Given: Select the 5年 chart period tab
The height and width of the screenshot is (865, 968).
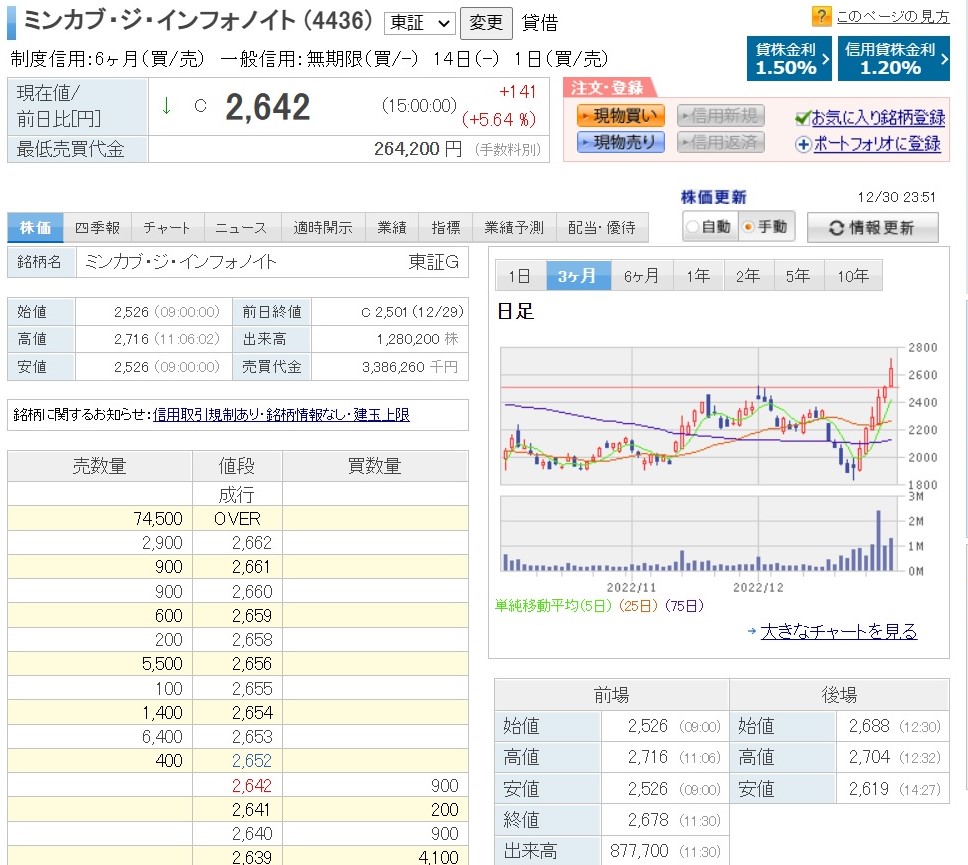Looking at the screenshot, I should [799, 275].
